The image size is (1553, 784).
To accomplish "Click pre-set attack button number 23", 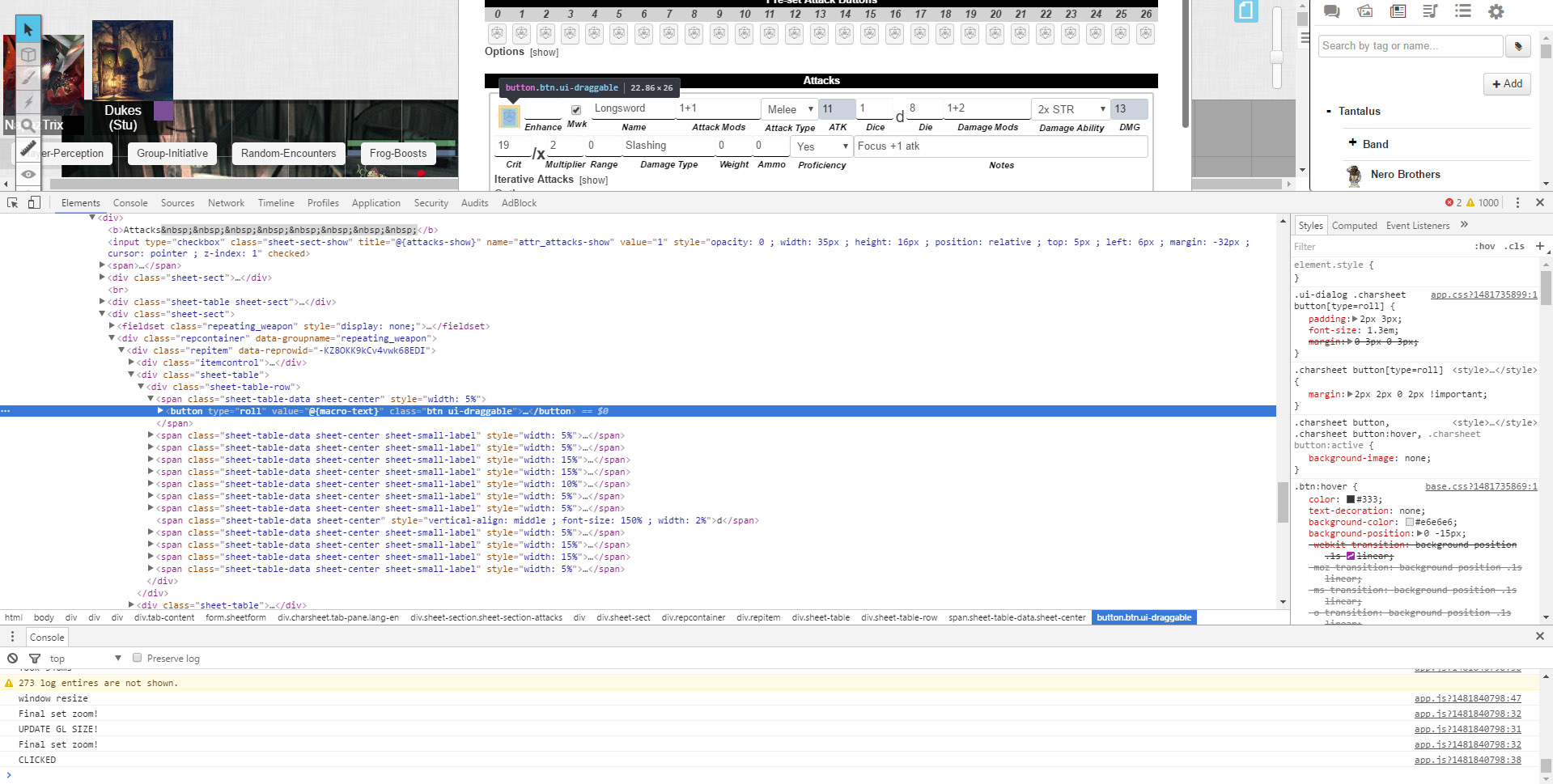I will [1071, 34].
